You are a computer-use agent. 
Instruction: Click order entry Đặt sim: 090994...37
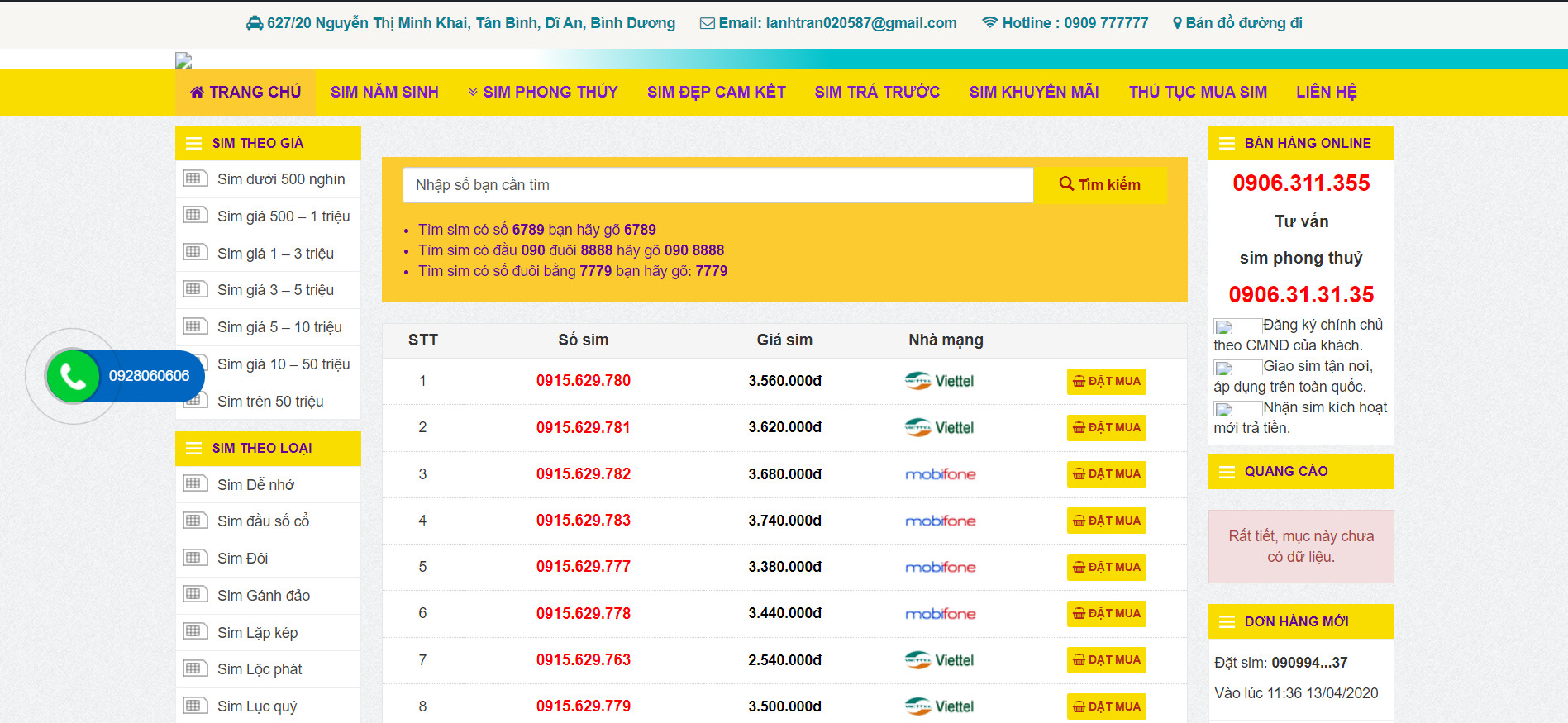pyautogui.click(x=1280, y=663)
